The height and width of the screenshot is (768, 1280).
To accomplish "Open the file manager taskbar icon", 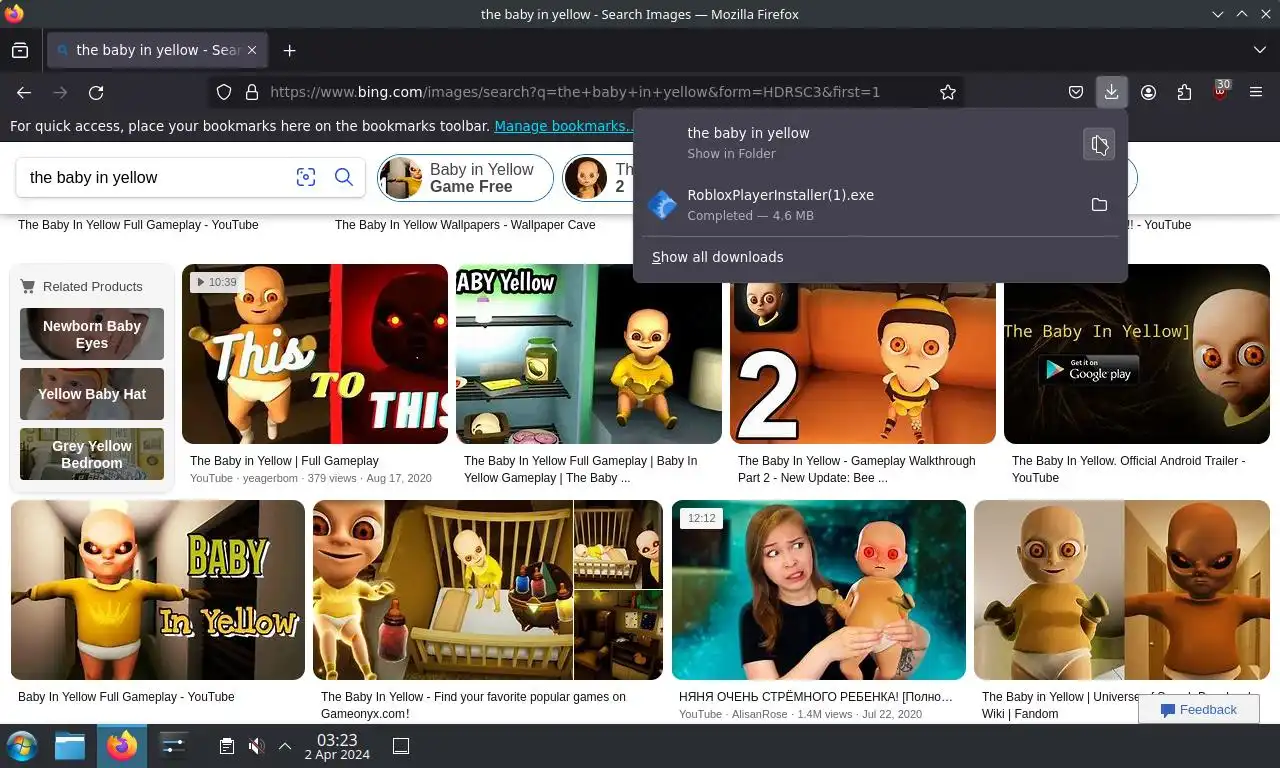I will (70, 746).
